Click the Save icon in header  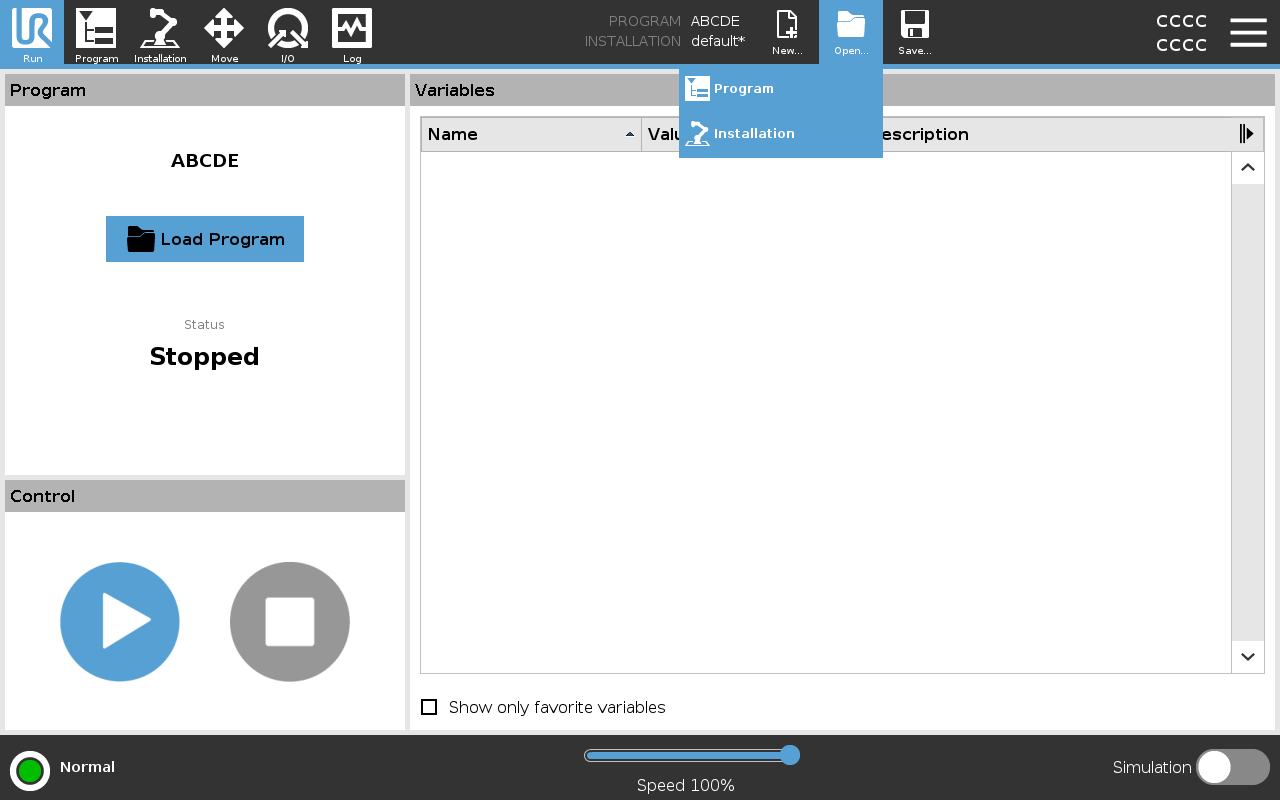pyautogui.click(x=914, y=32)
